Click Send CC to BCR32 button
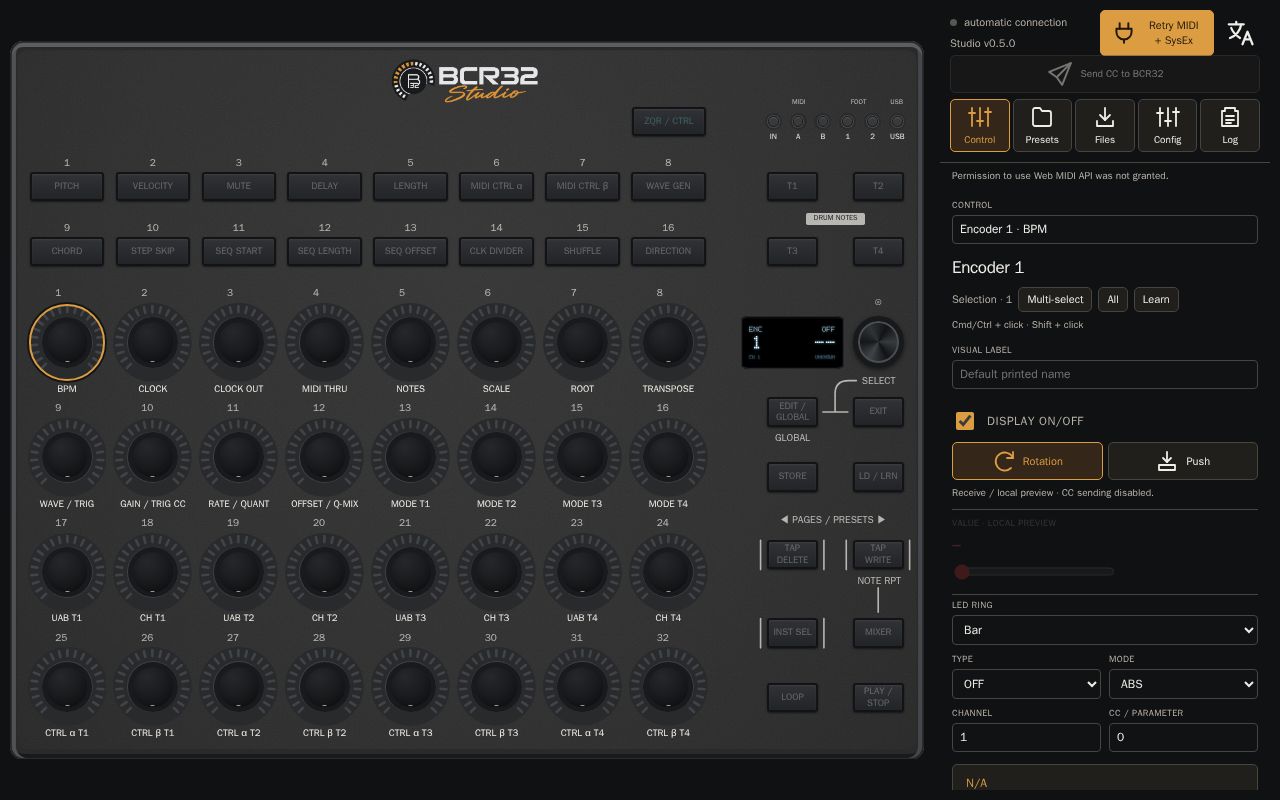The width and height of the screenshot is (1280, 800). click(x=1104, y=74)
